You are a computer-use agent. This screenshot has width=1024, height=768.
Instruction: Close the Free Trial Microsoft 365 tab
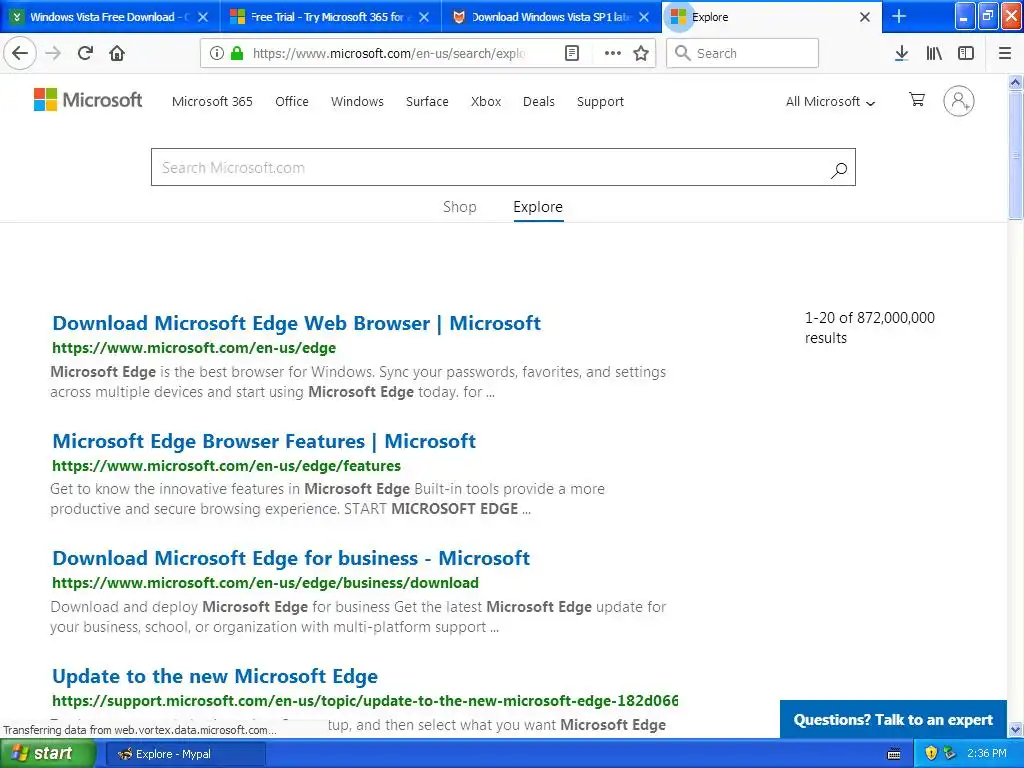point(424,17)
